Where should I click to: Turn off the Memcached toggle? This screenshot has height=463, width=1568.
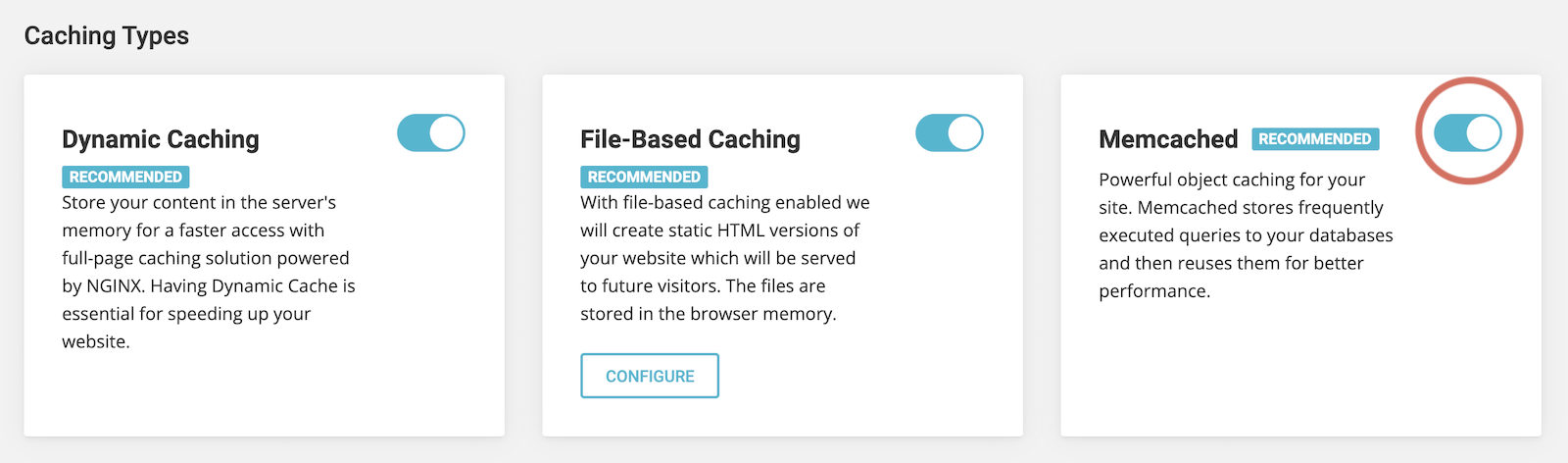click(x=1467, y=133)
